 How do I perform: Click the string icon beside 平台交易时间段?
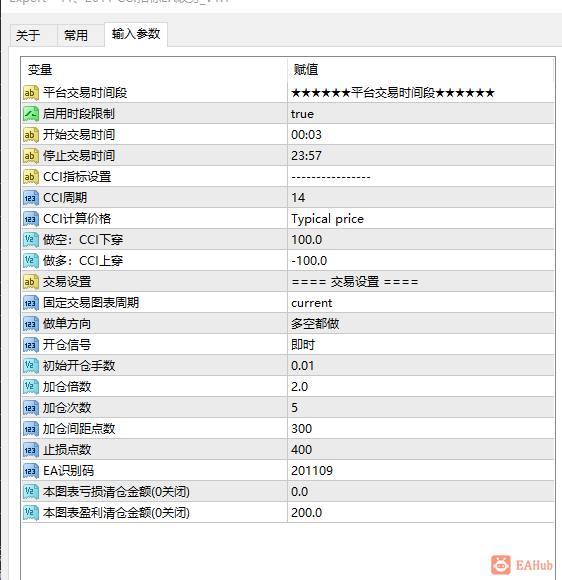coord(31,93)
